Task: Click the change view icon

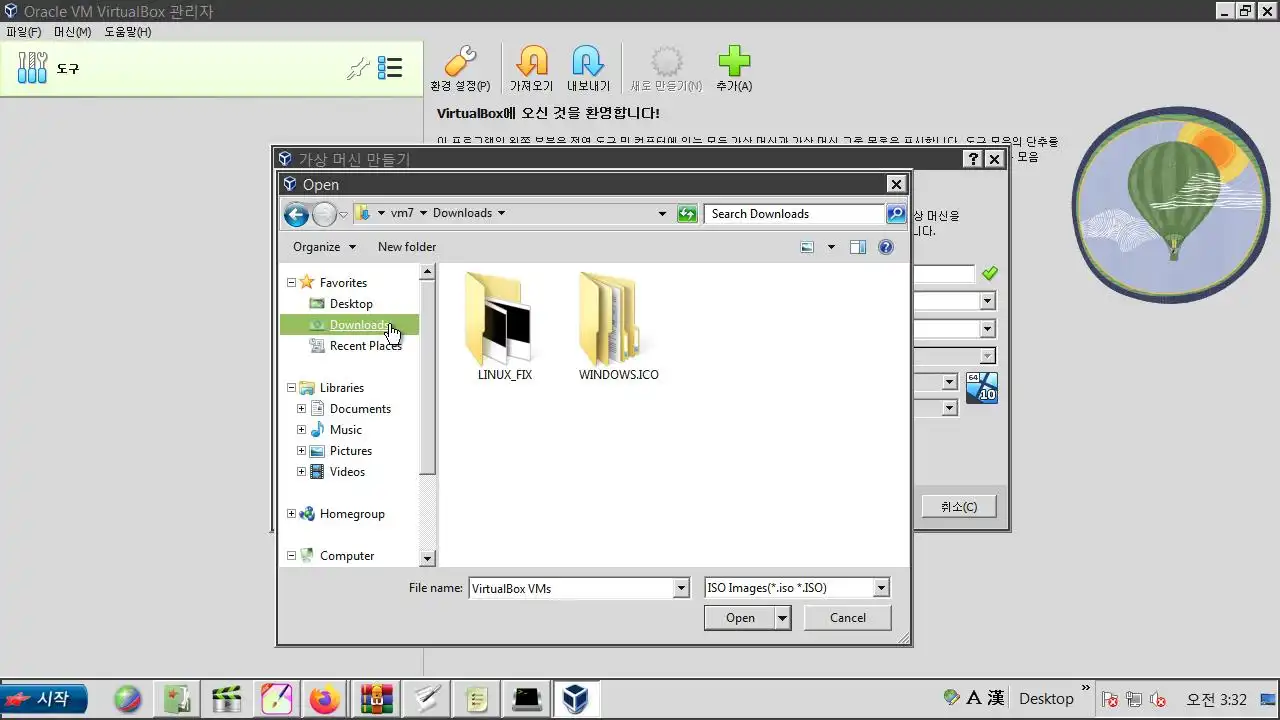Action: (807, 247)
